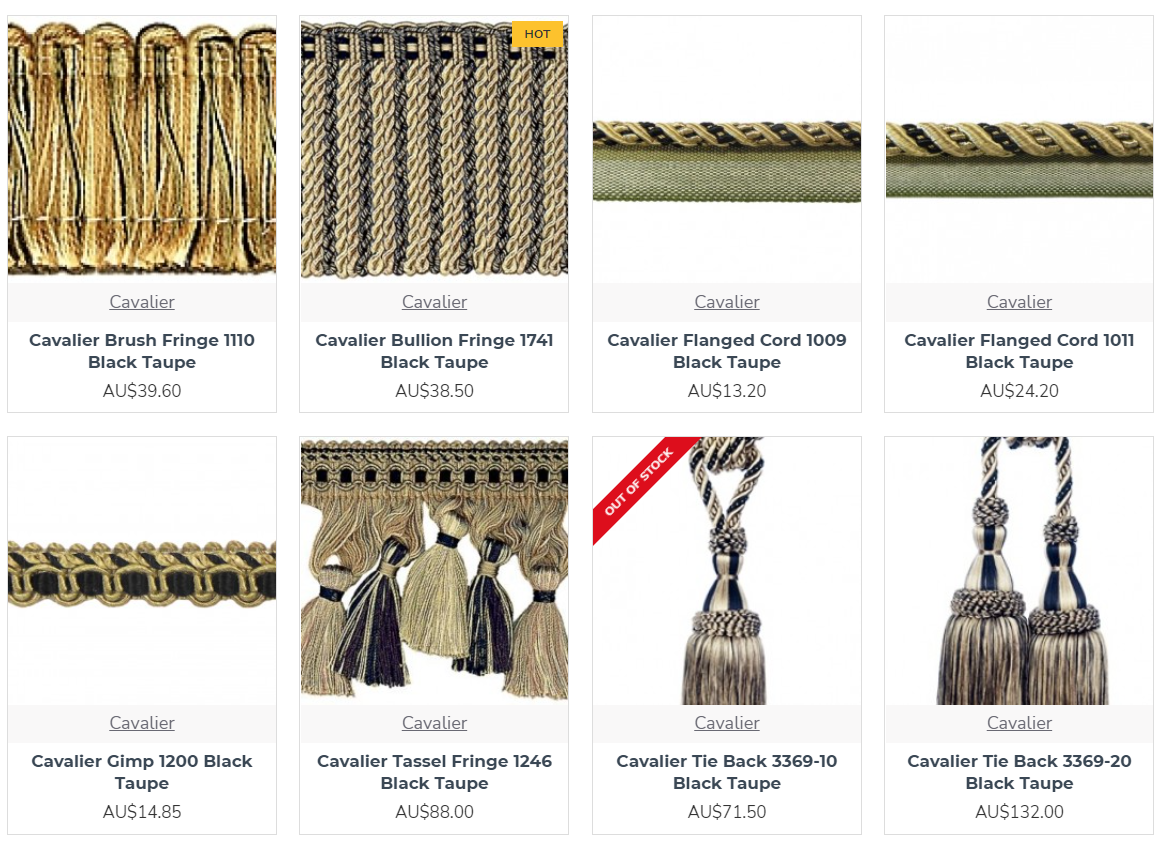Open the Flanged Cord 1011 product image
Image resolution: width=1167 pixels, height=849 pixels.
pos(1019,149)
